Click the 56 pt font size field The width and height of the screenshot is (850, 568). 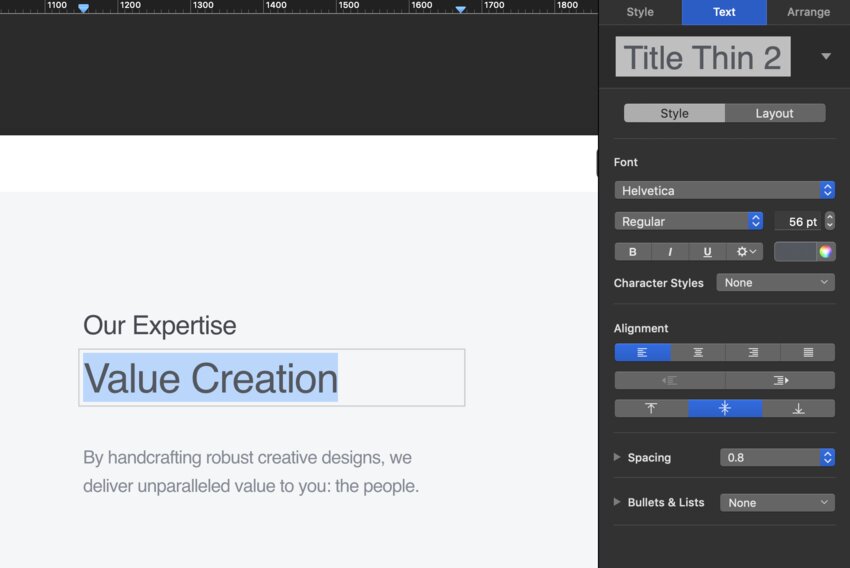tap(797, 221)
